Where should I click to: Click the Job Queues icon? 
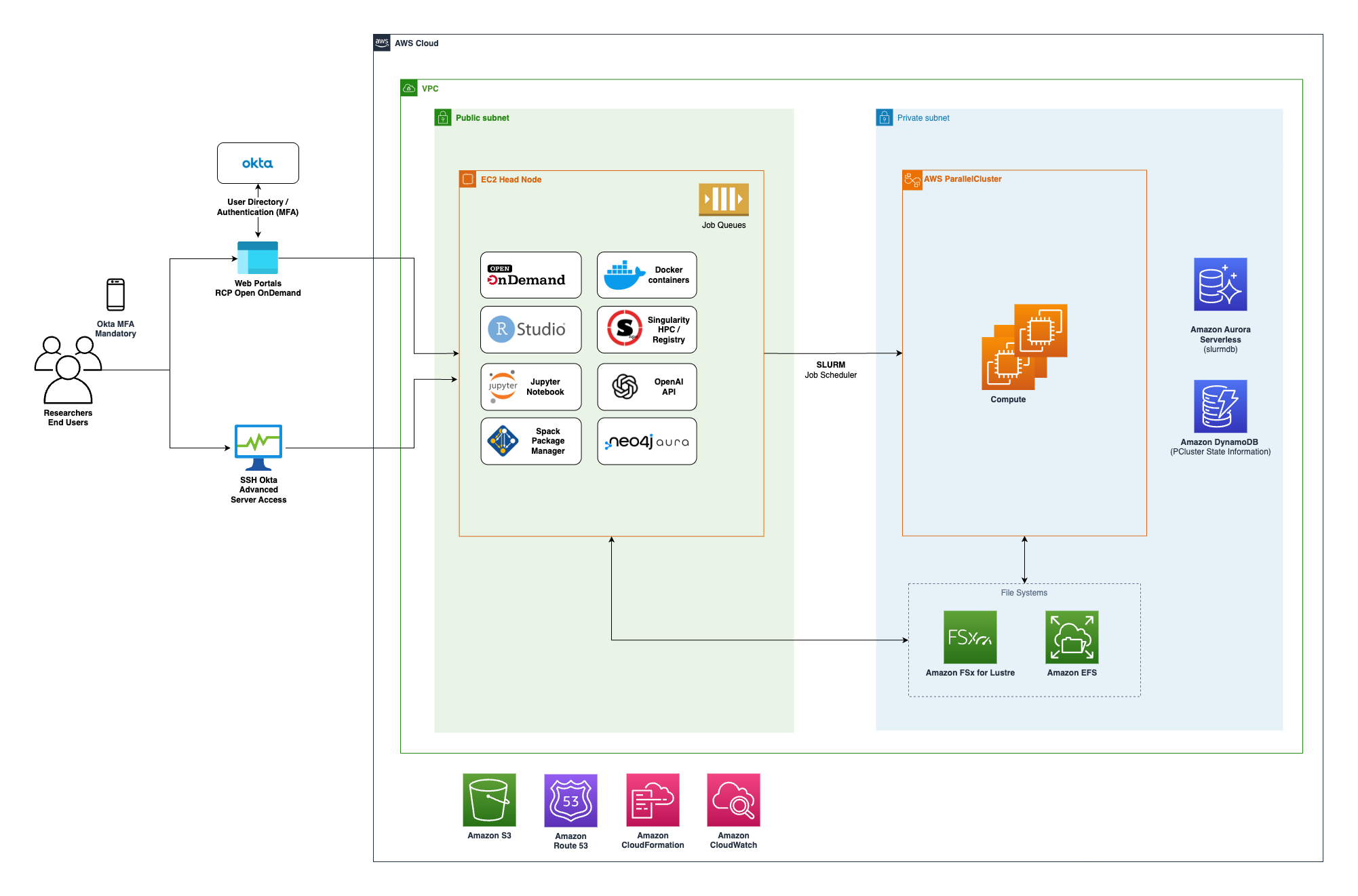(x=723, y=200)
